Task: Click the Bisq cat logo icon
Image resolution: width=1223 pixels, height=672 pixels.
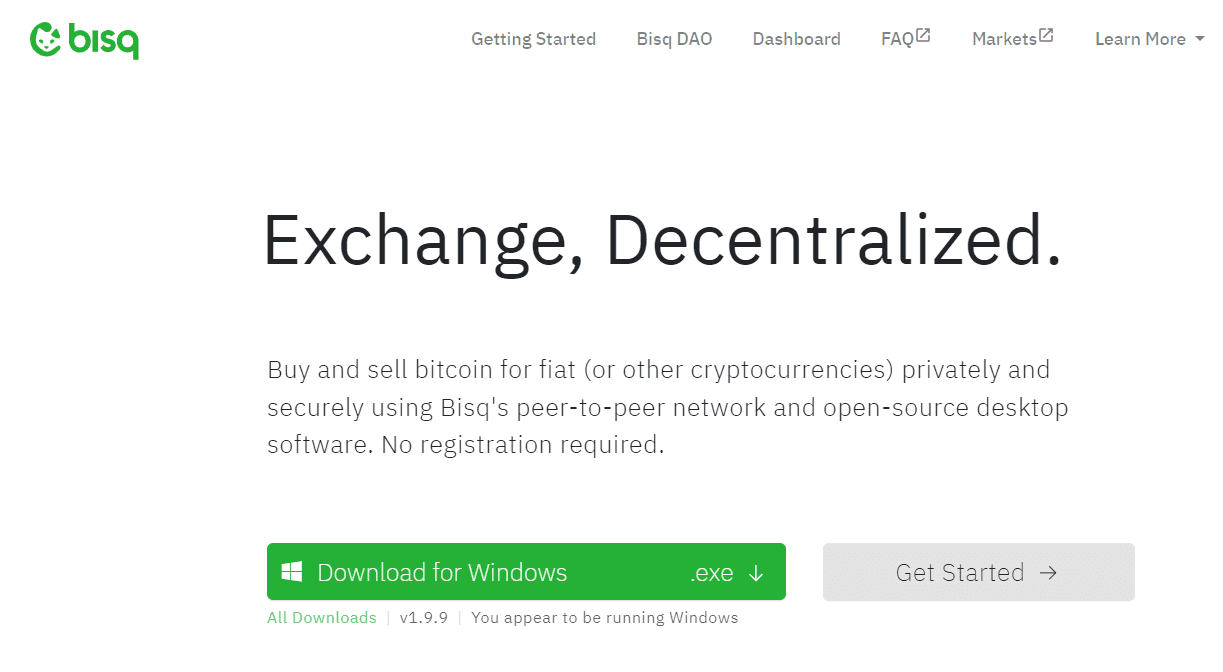Action: (x=46, y=39)
